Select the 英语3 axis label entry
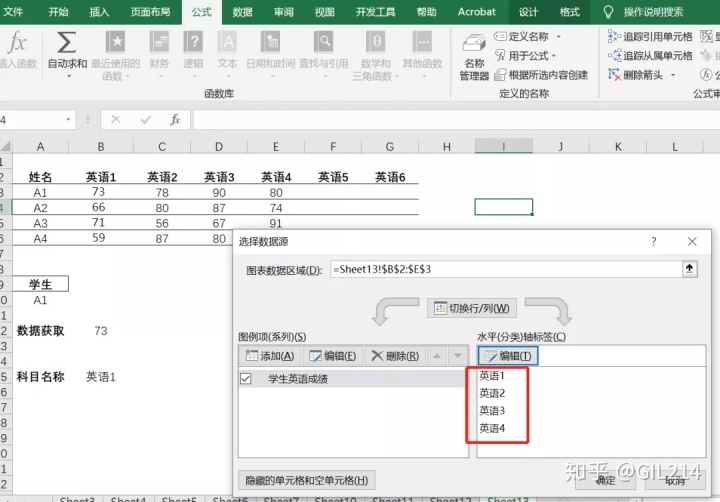This screenshot has height=502, width=720. (492, 411)
